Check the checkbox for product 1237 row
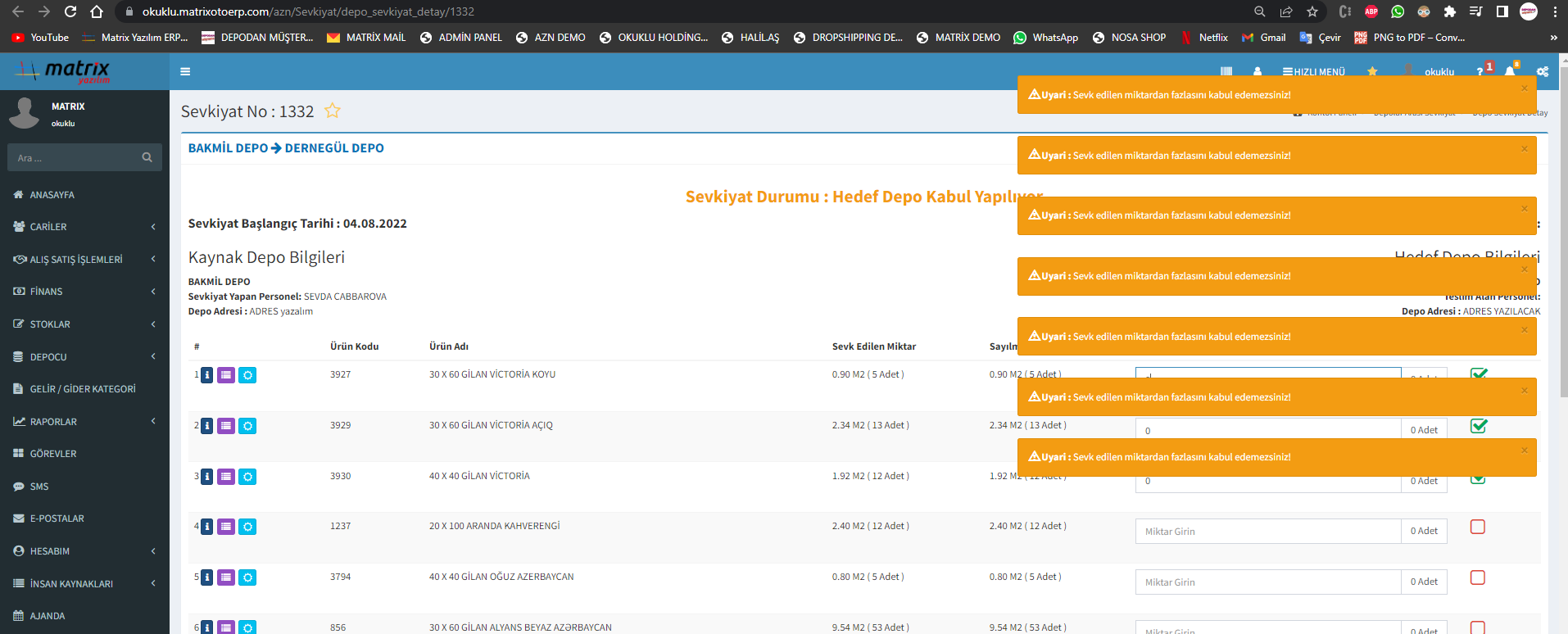Image resolution: width=1568 pixels, height=634 pixels. pyautogui.click(x=1478, y=527)
